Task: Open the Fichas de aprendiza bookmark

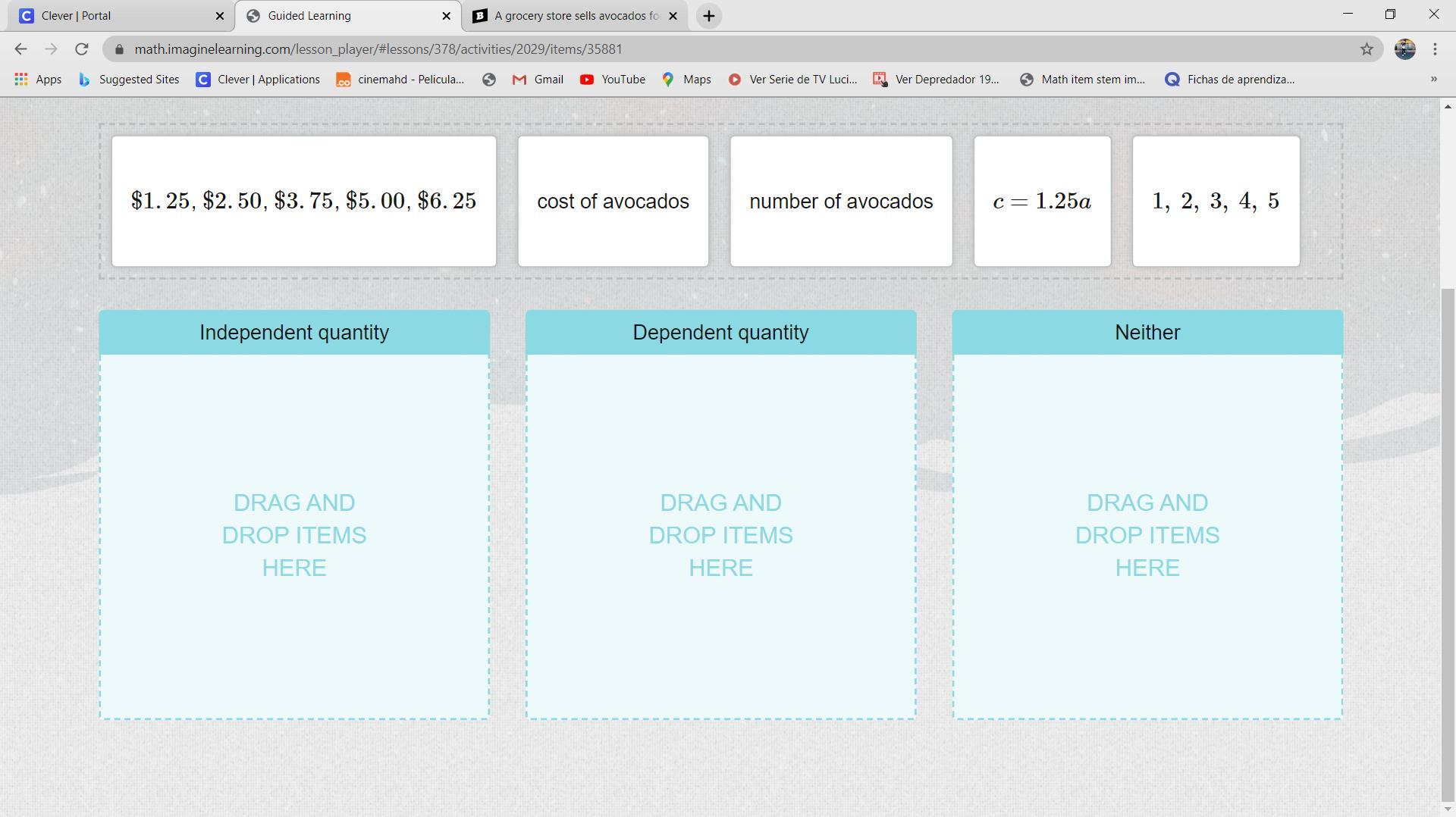Action: [x=1230, y=80]
